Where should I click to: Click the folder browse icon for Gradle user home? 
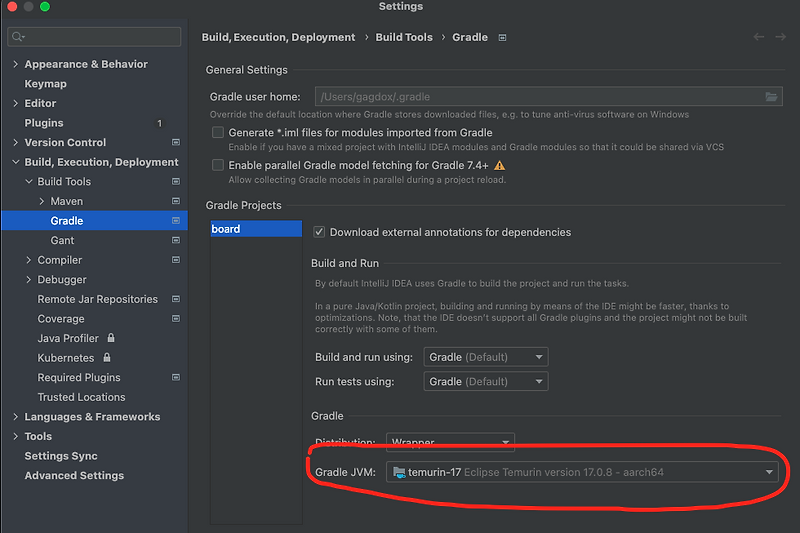(x=771, y=96)
